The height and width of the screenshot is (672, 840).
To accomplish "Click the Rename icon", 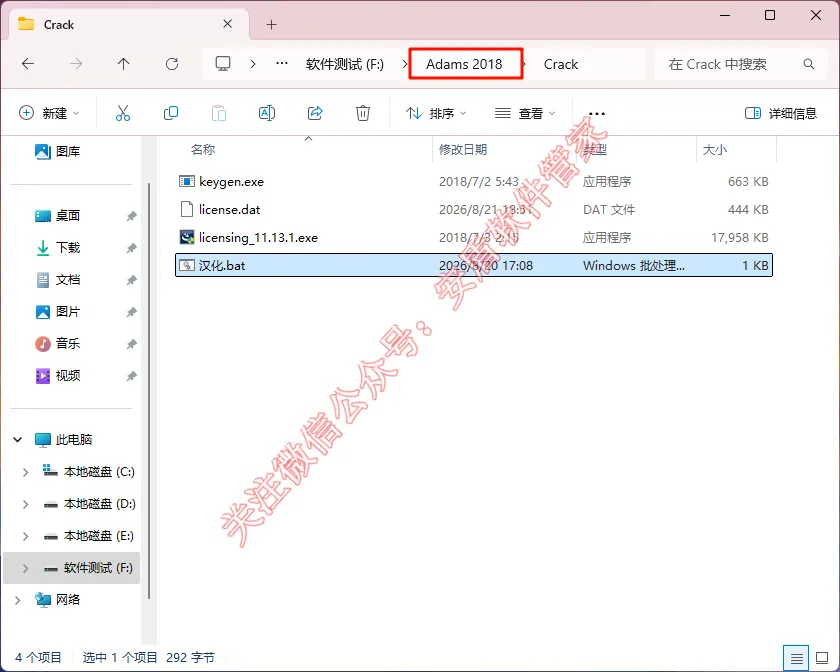I will pyautogui.click(x=267, y=113).
